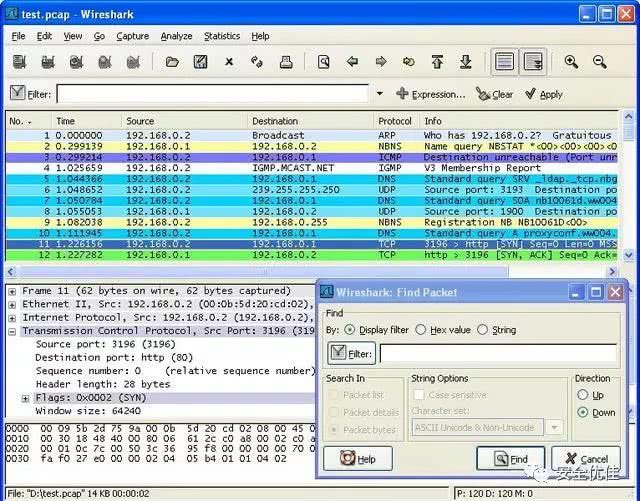Print packets with the printer icon

(x=286, y=62)
